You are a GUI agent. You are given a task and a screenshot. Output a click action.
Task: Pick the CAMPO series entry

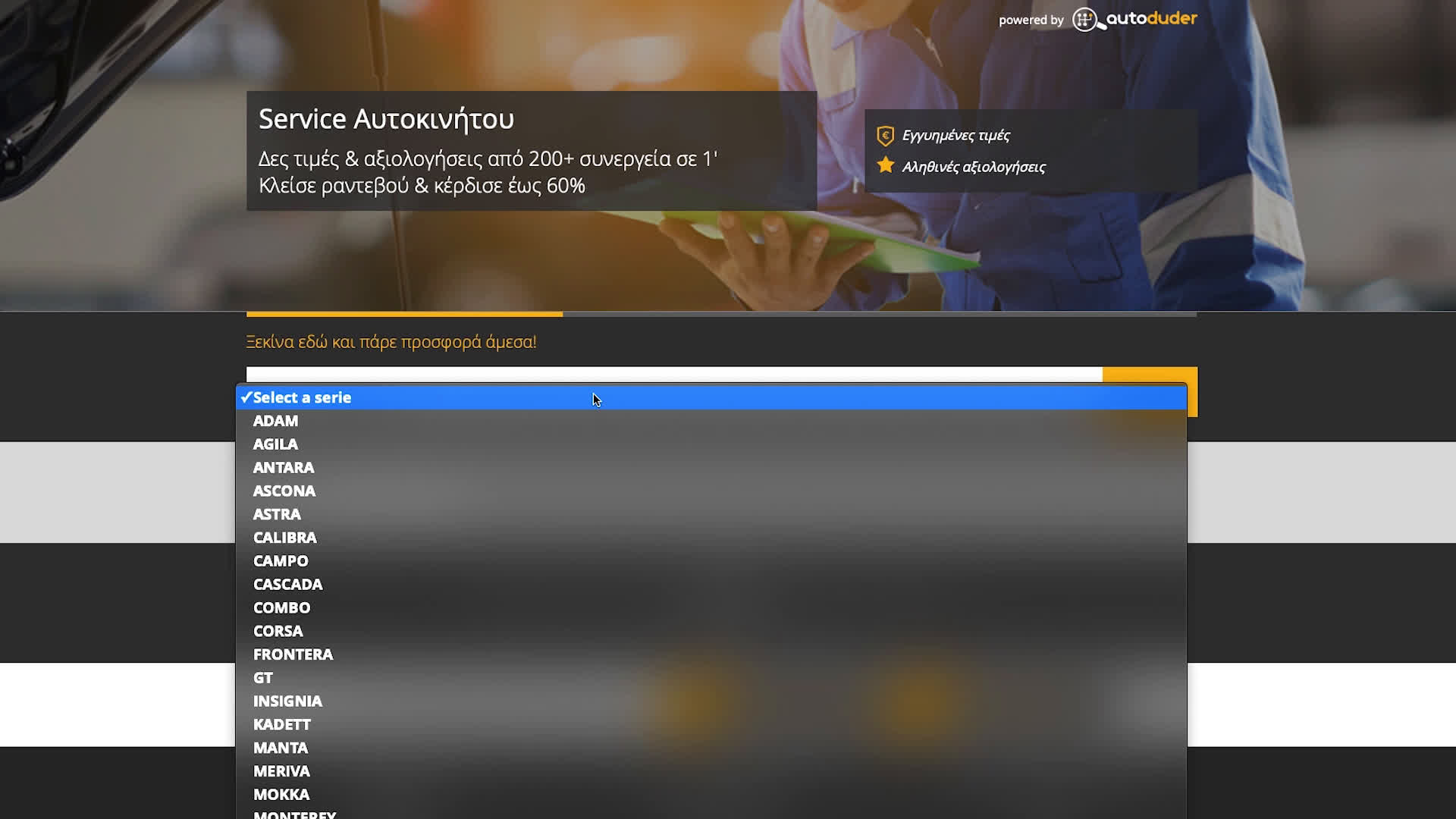[281, 561]
